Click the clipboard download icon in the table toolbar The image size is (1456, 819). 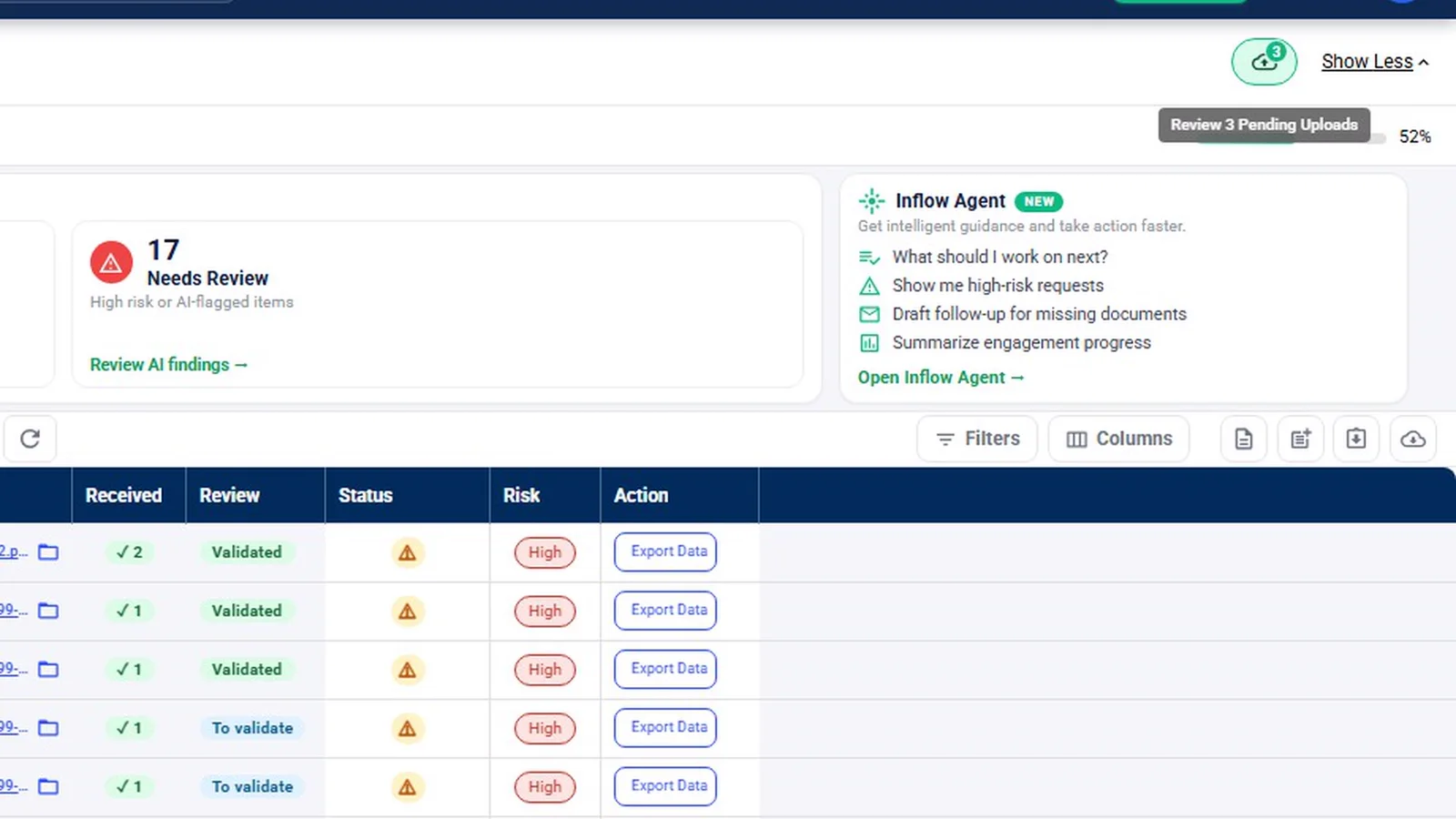(x=1356, y=440)
